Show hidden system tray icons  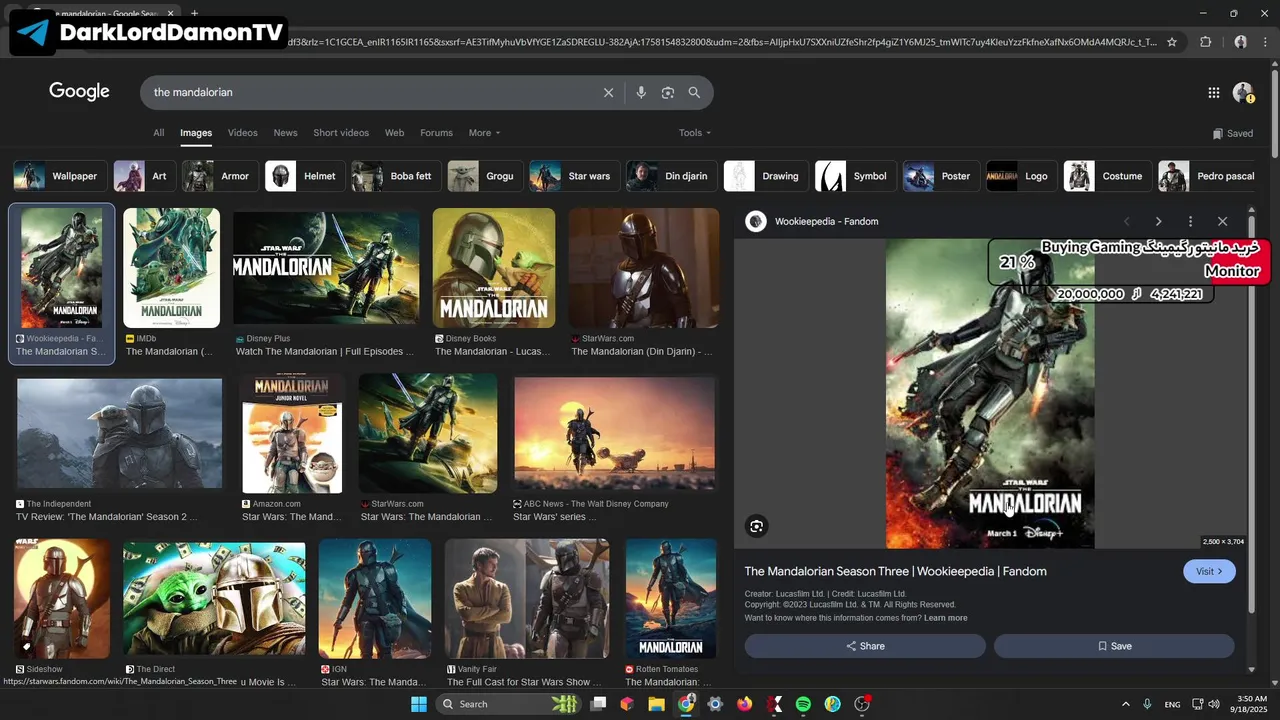click(1125, 704)
